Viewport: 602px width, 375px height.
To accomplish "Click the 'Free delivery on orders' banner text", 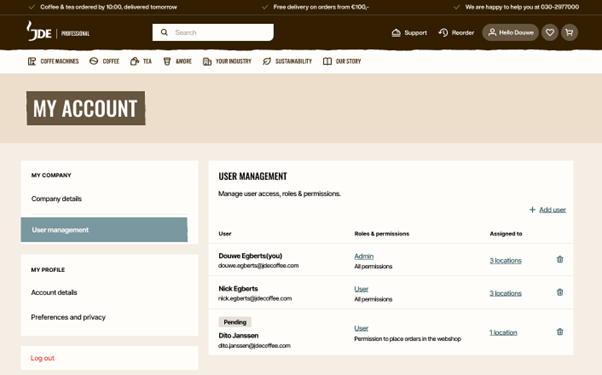I will point(321,7).
